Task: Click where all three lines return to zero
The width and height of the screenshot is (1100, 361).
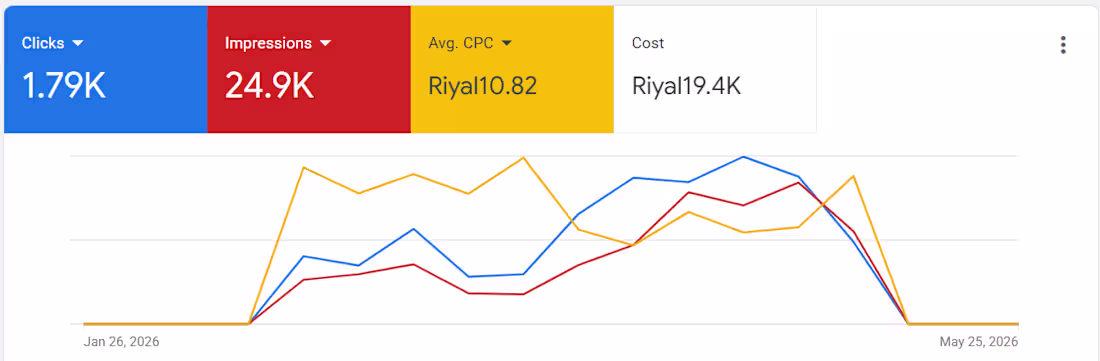Action: (908, 324)
